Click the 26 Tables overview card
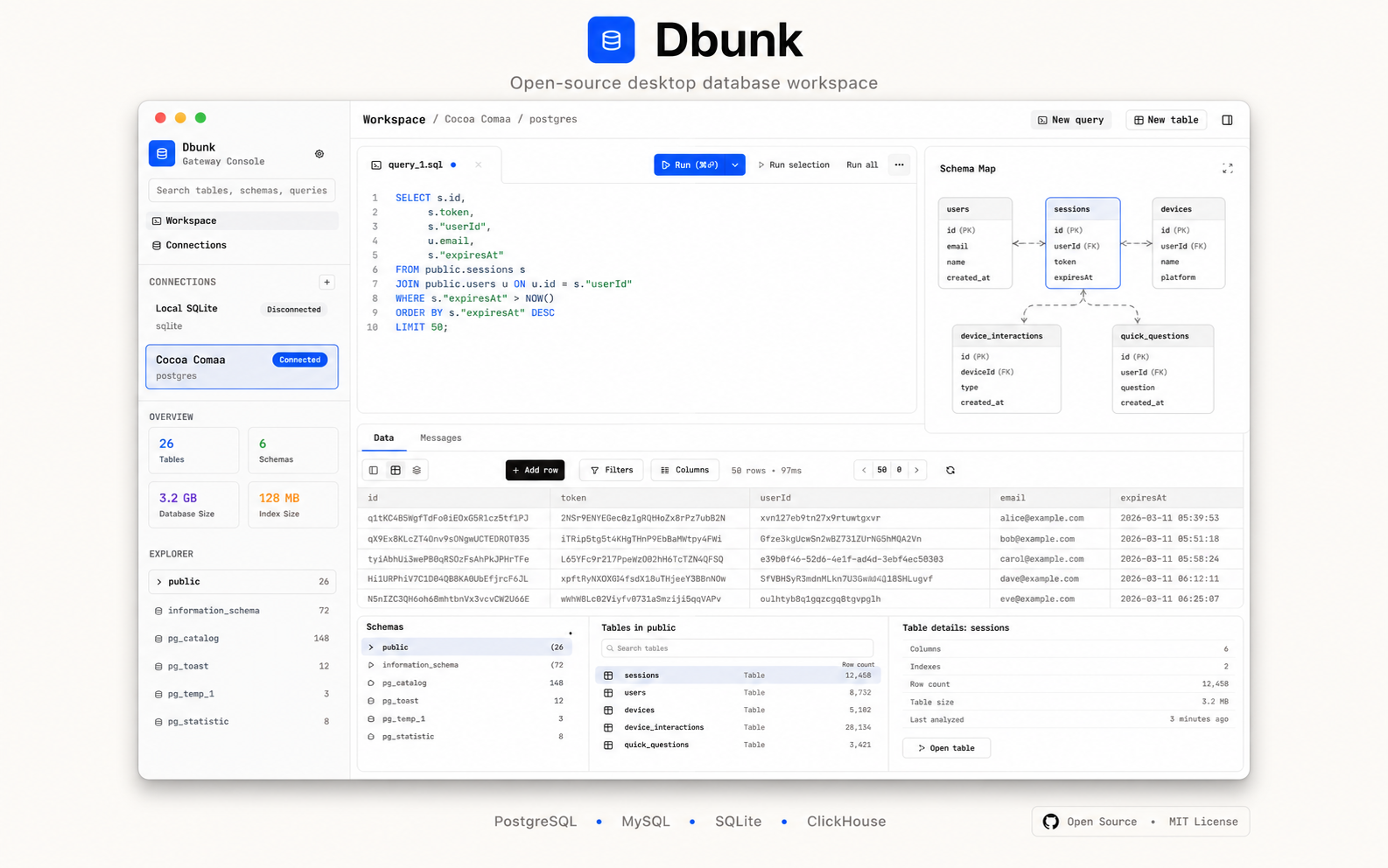The width and height of the screenshot is (1388, 868). tap(193, 451)
